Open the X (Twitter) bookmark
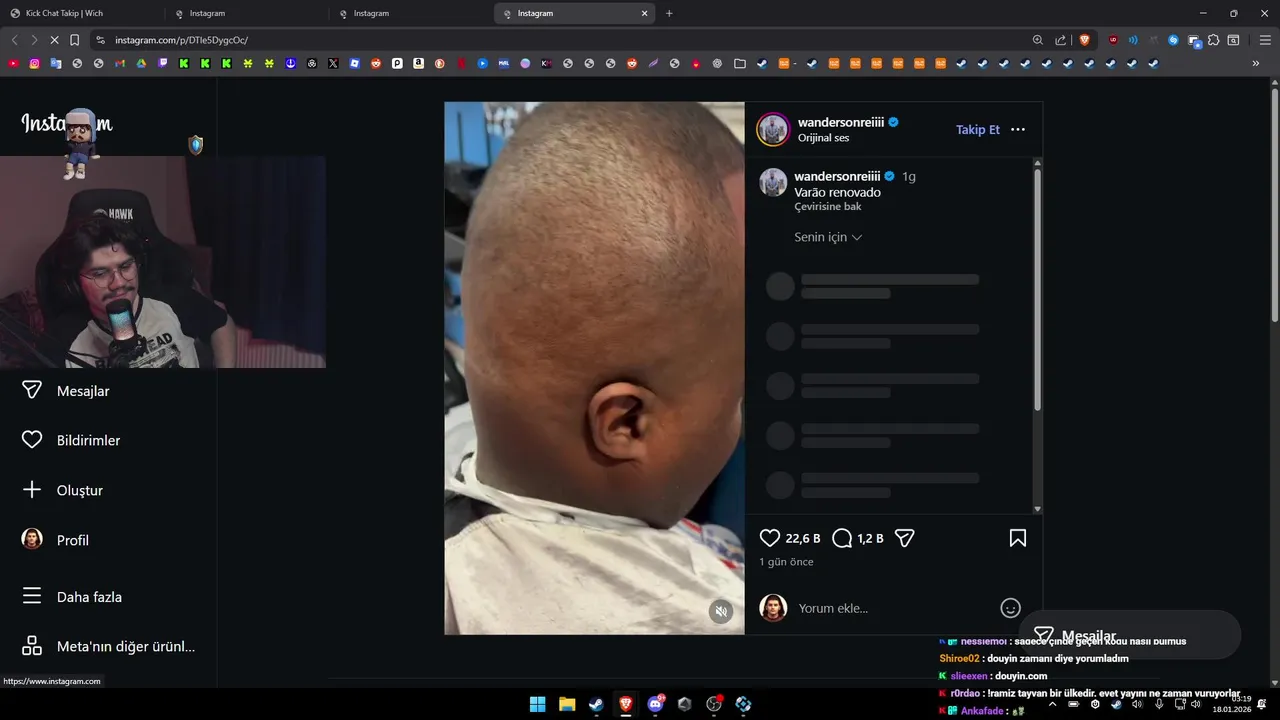The width and height of the screenshot is (1280, 720). click(333, 63)
